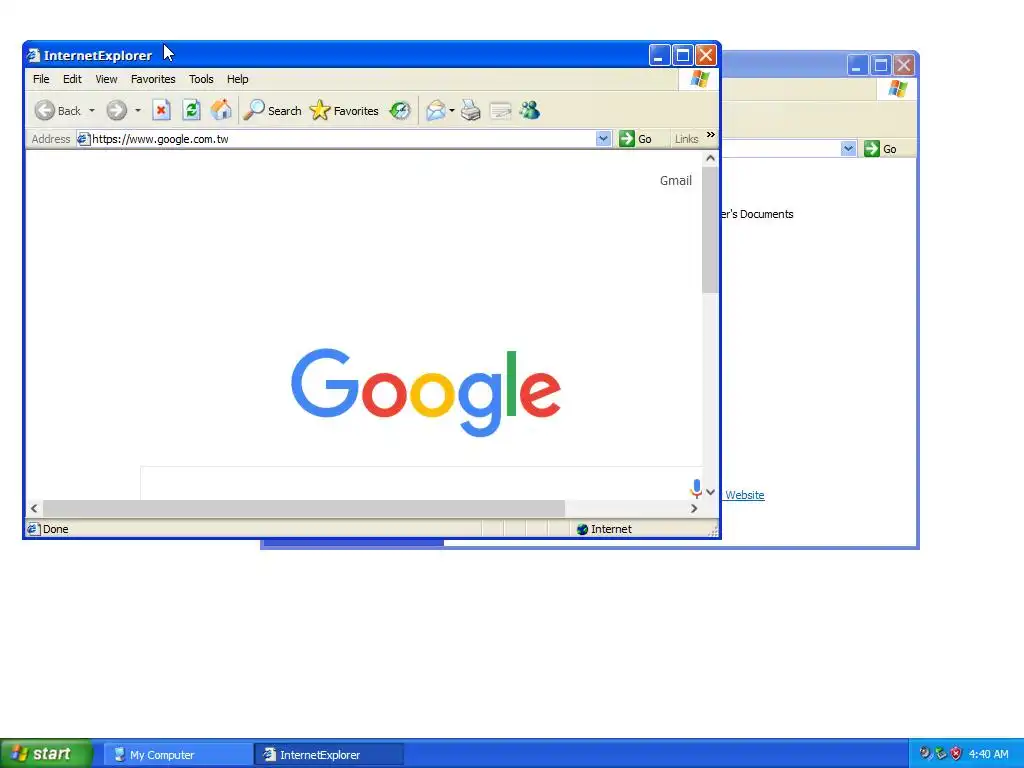Open the Search magnifier toolbar button
Screen dimensions: 1024x768
[272, 110]
